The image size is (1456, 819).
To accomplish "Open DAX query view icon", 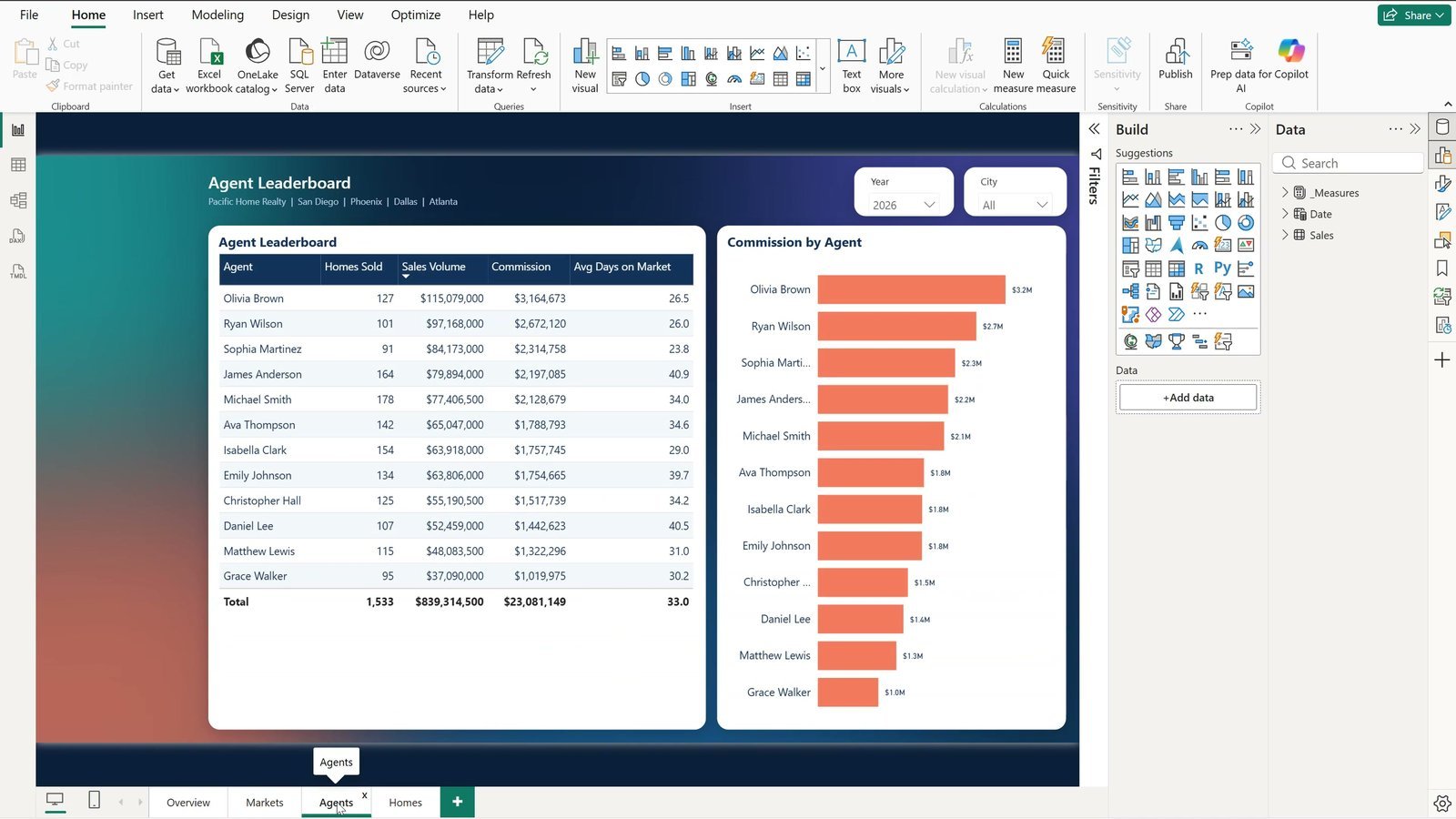I will click(18, 237).
